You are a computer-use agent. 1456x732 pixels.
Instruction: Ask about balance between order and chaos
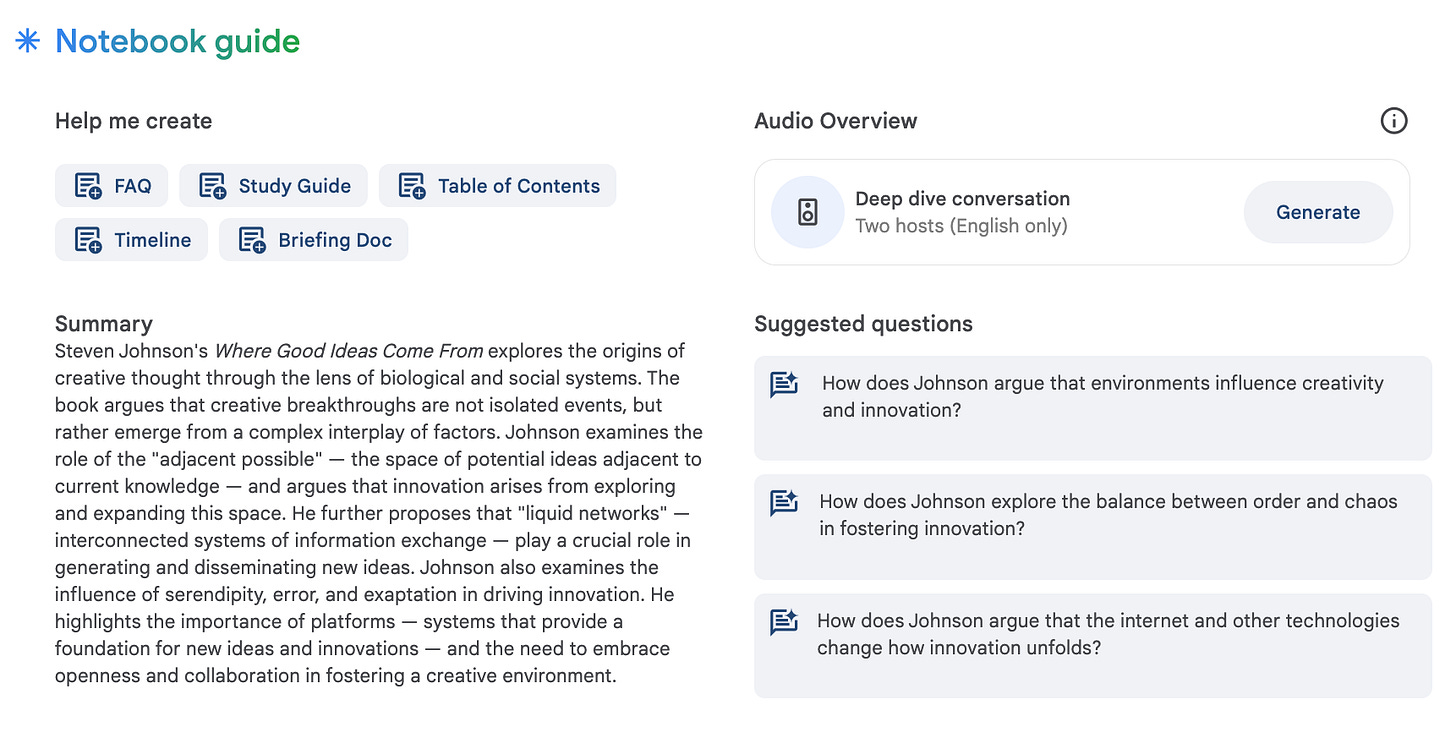[x=1093, y=527]
